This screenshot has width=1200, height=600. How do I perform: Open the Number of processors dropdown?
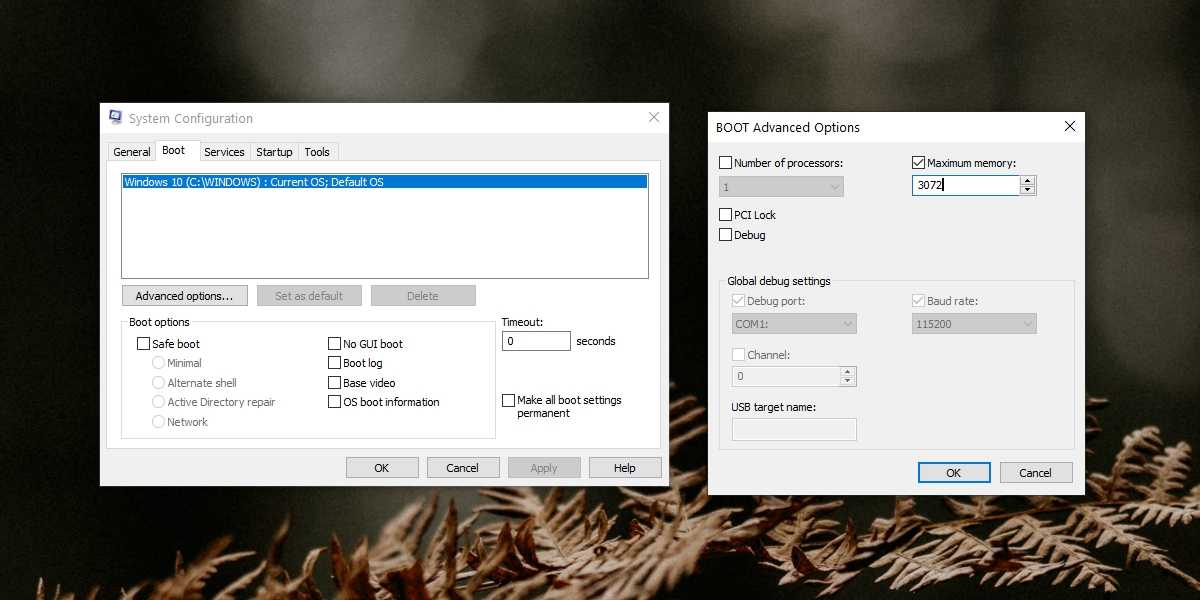point(782,187)
